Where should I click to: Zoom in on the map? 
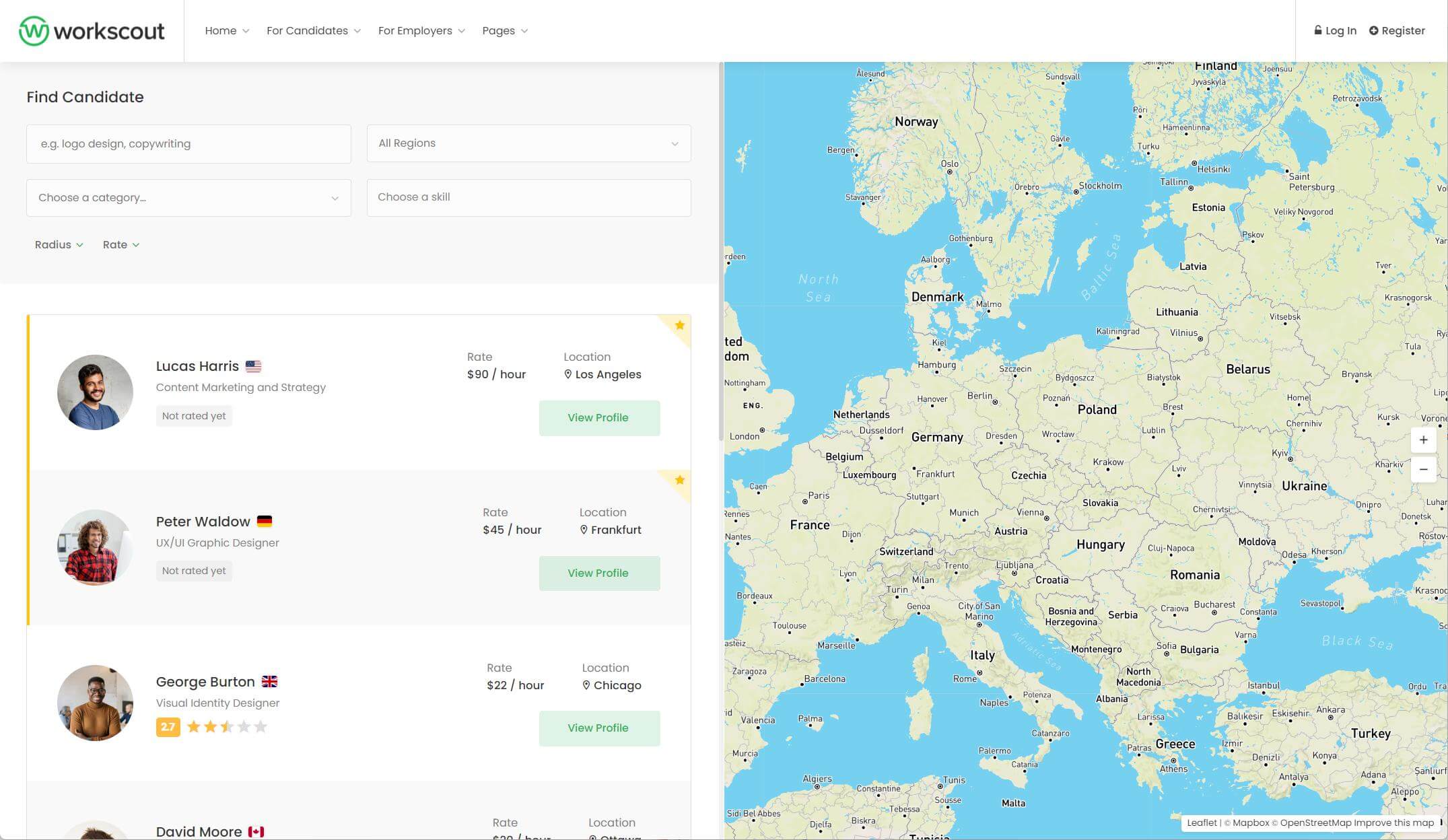[x=1423, y=440]
